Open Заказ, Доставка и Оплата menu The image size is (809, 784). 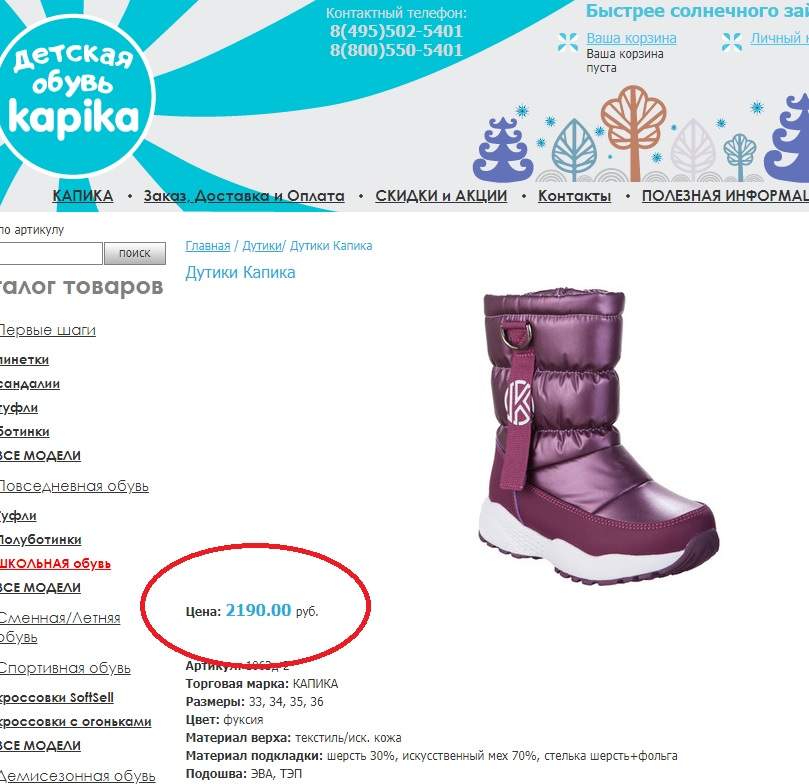[244, 196]
